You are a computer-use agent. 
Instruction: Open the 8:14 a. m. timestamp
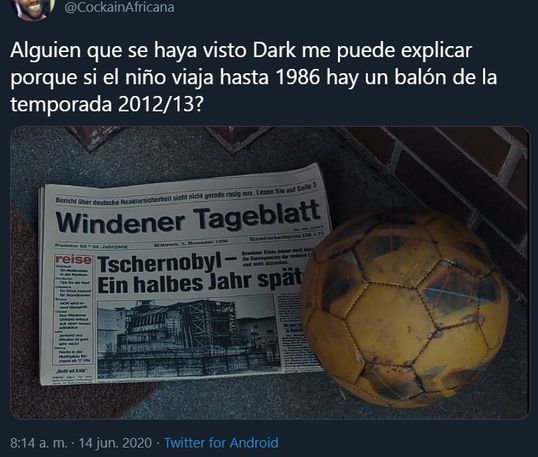tap(39, 443)
